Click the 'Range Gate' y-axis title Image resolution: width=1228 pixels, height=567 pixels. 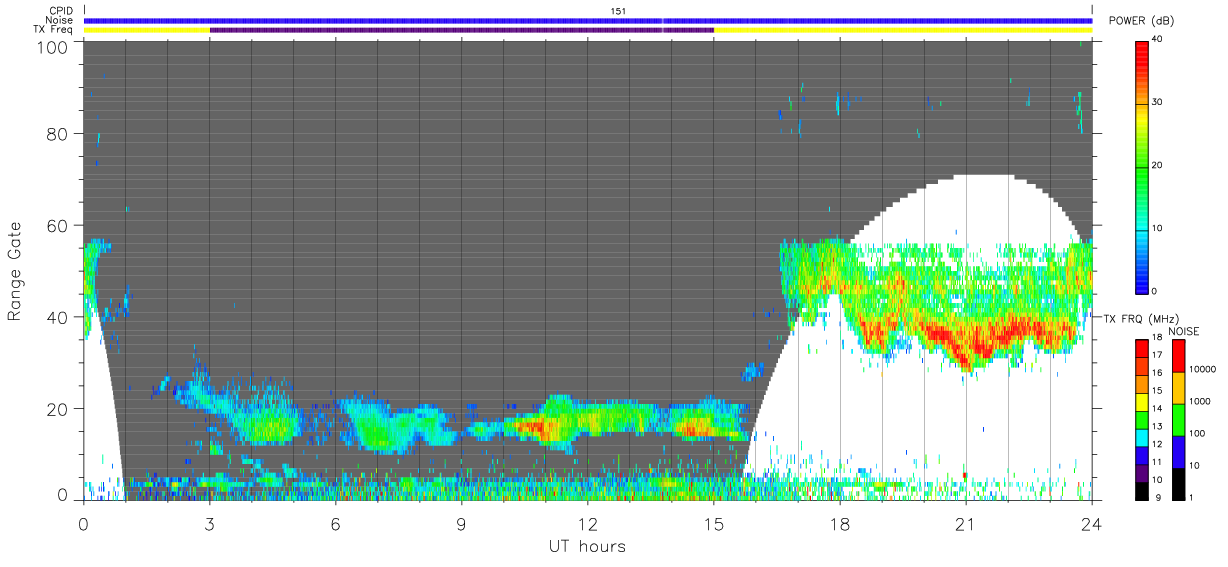point(15,272)
